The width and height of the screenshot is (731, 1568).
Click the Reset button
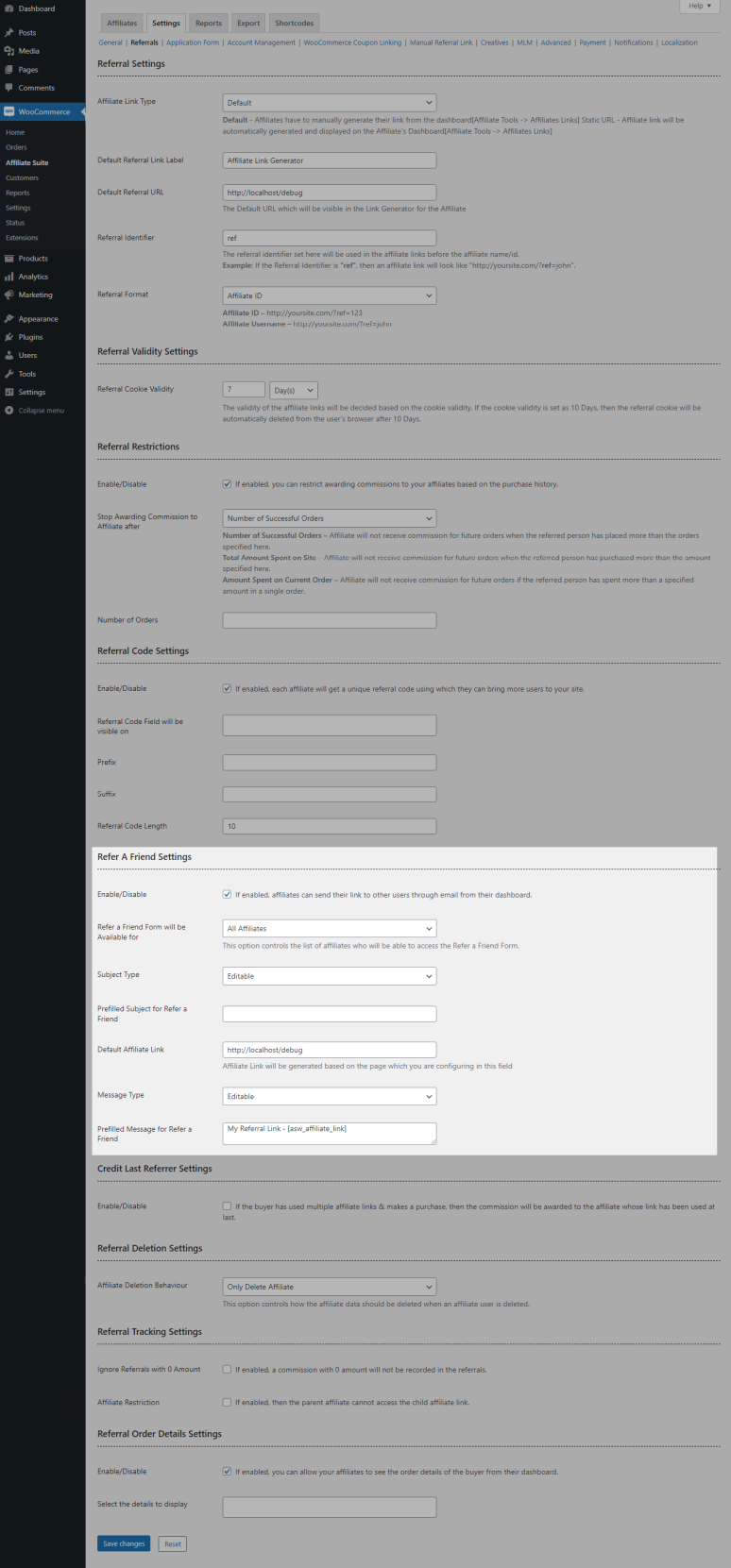(x=173, y=1543)
